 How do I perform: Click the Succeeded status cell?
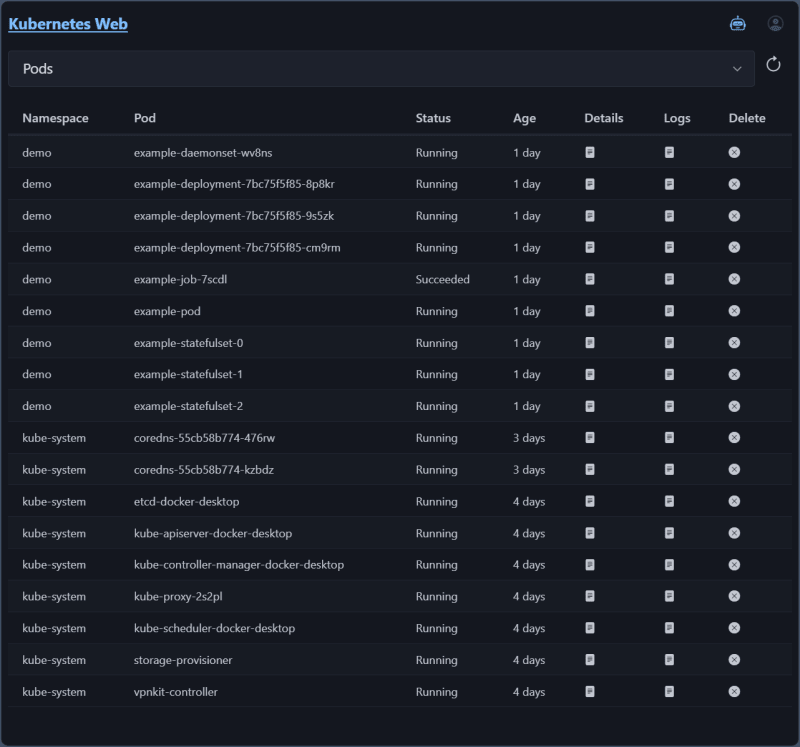coord(442,279)
